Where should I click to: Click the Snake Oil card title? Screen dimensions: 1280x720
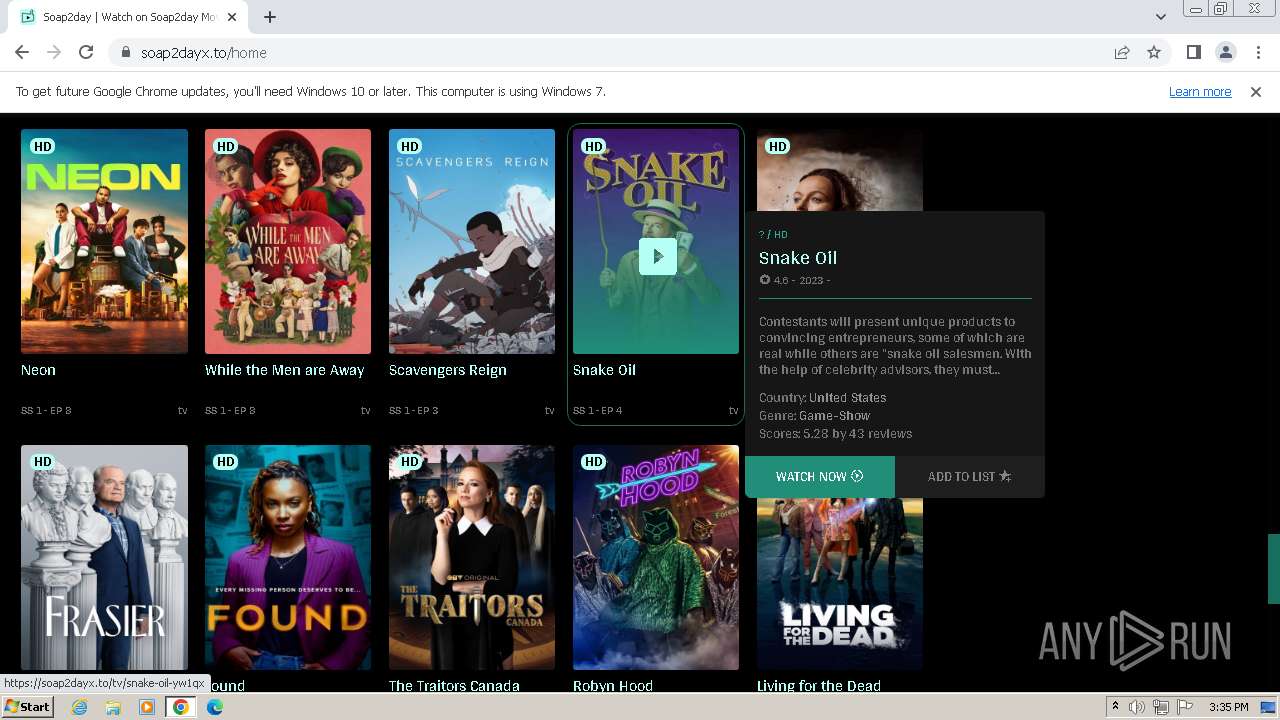604,370
